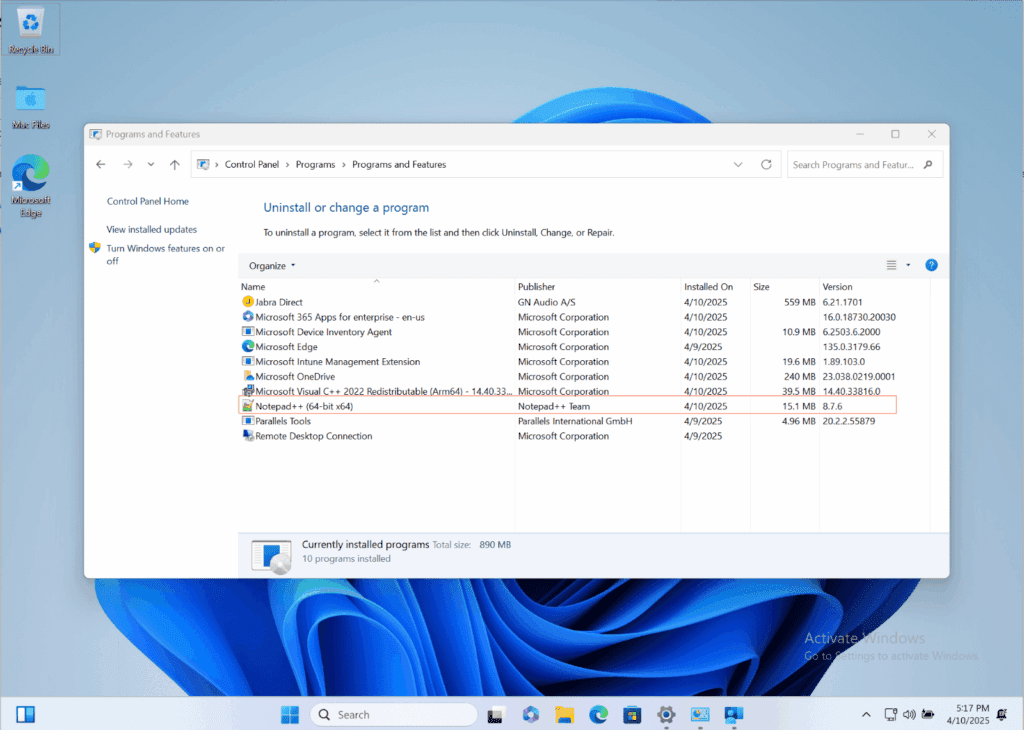Click the Help question mark icon
The width and height of the screenshot is (1024, 730).
coord(931,265)
